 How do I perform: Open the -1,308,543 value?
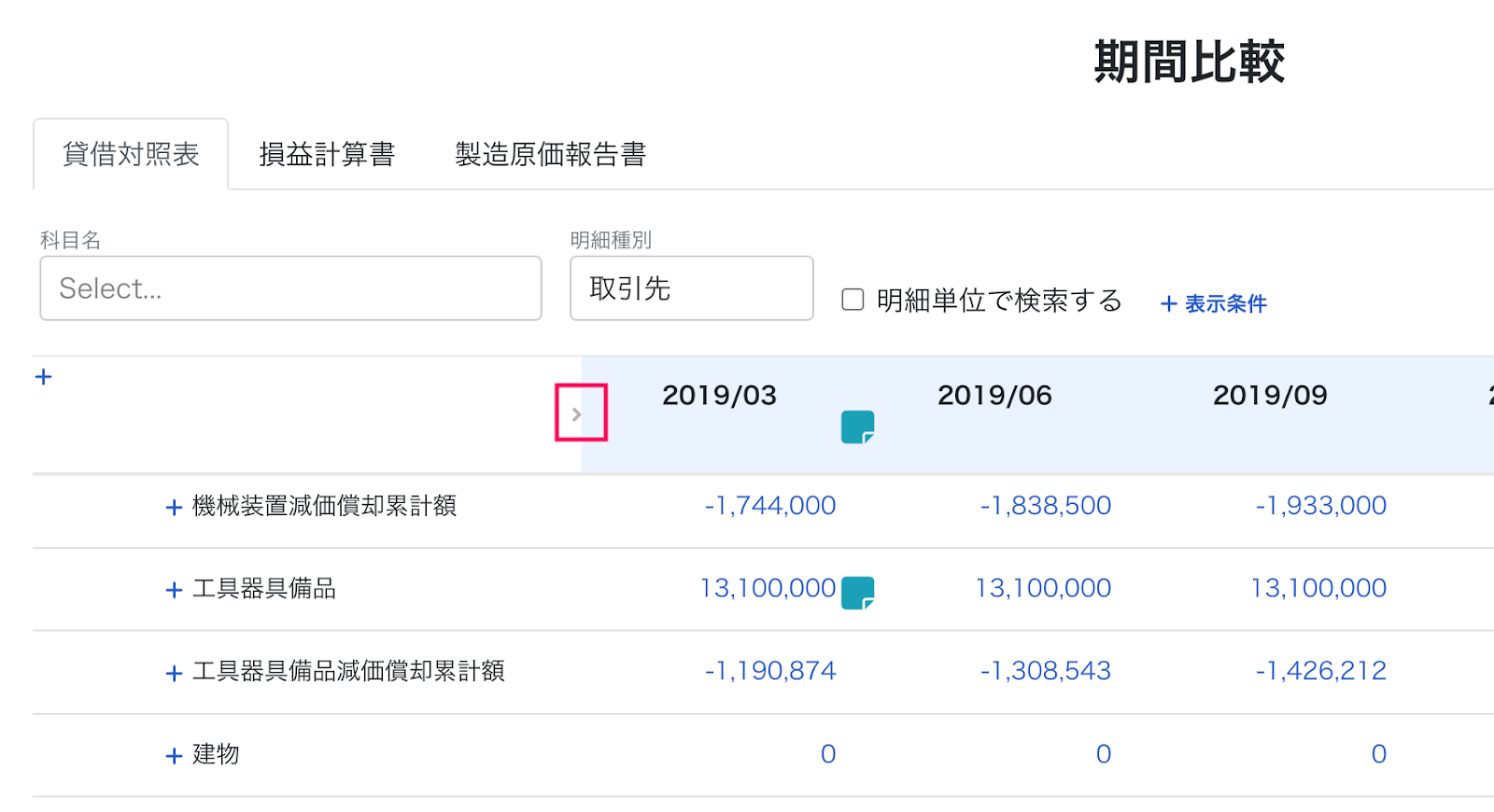pyautogui.click(x=1046, y=671)
